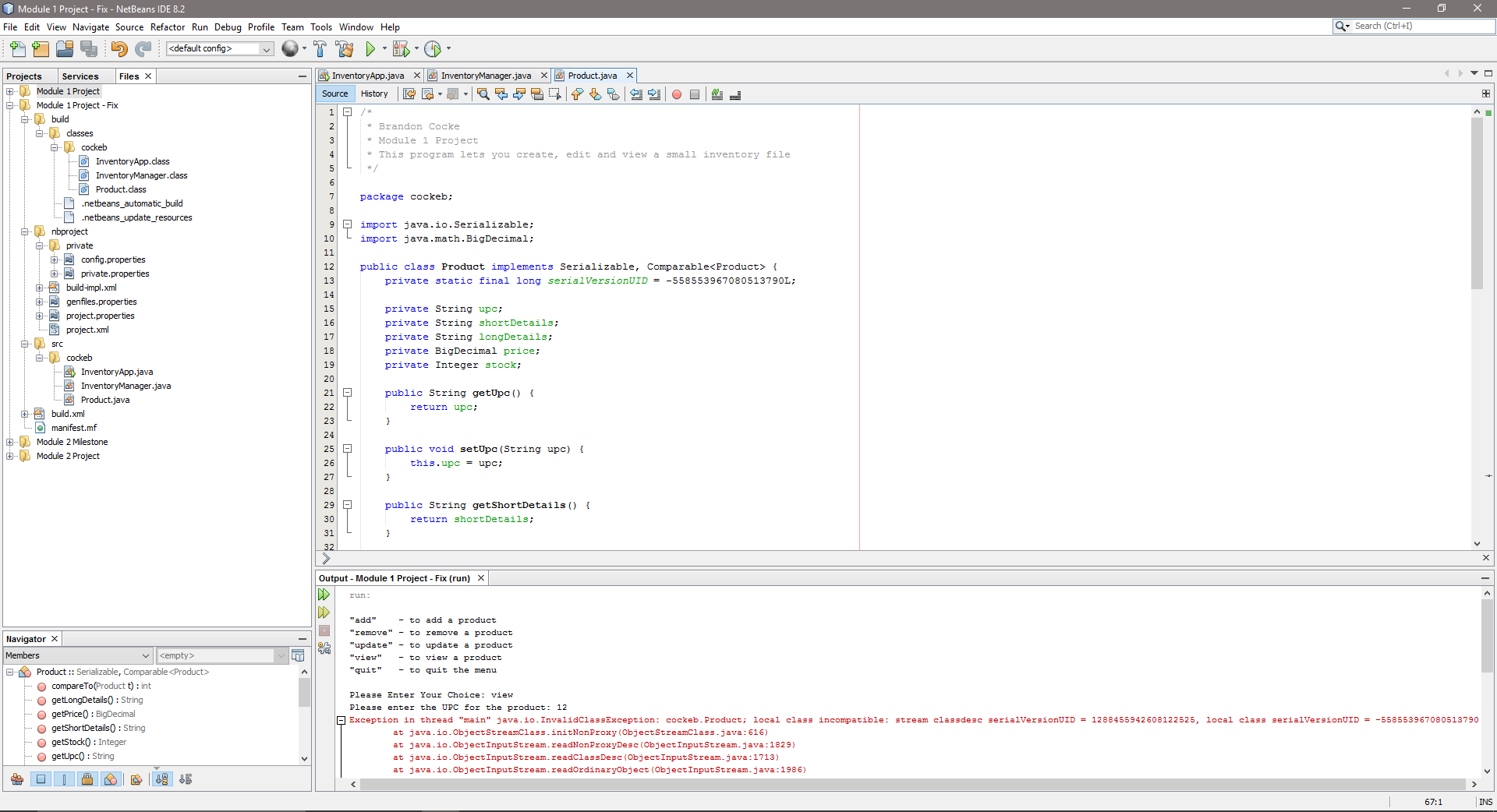
Task: Click the Run Project green arrow
Action: pyautogui.click(x=370, y=49)
